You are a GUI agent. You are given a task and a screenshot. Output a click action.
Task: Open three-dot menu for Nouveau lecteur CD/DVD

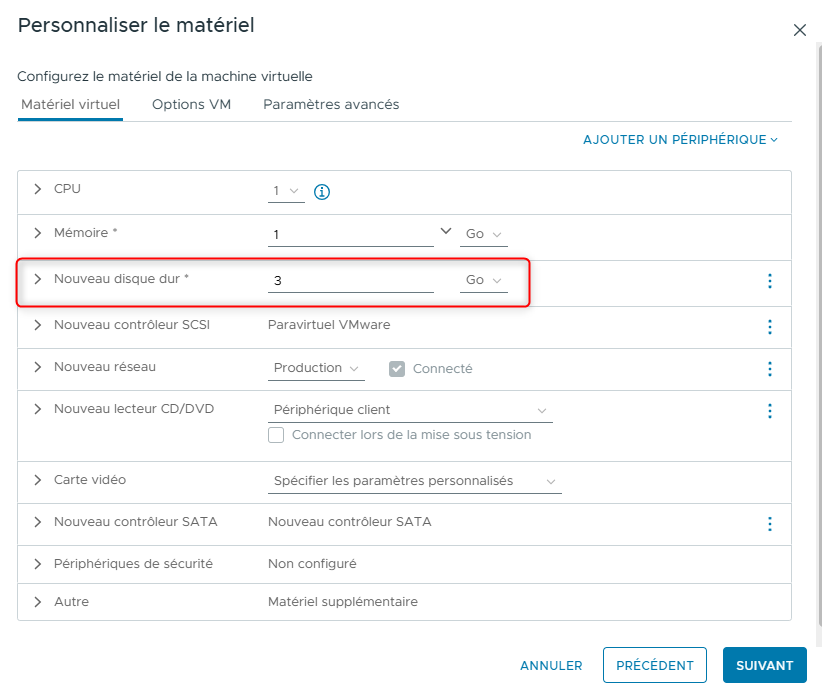(769, 410)
